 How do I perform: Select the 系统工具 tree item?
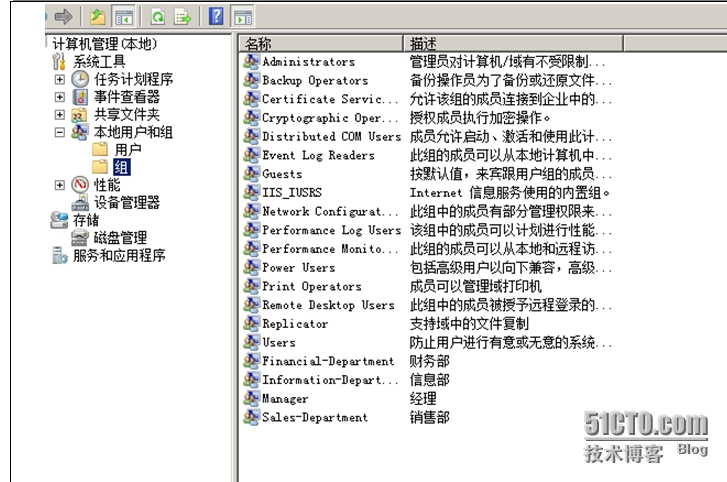(99, 61)
